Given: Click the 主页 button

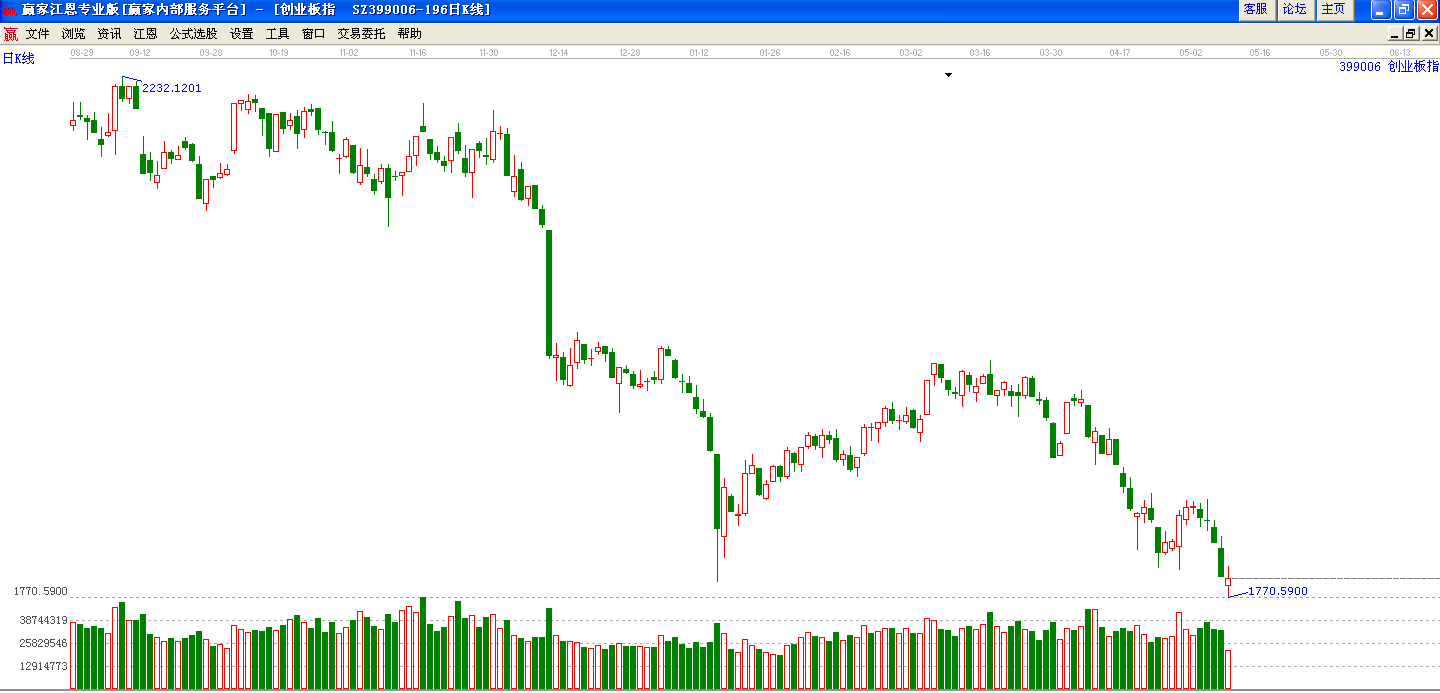Looking at the screenshot, I should click(1334, 9).
